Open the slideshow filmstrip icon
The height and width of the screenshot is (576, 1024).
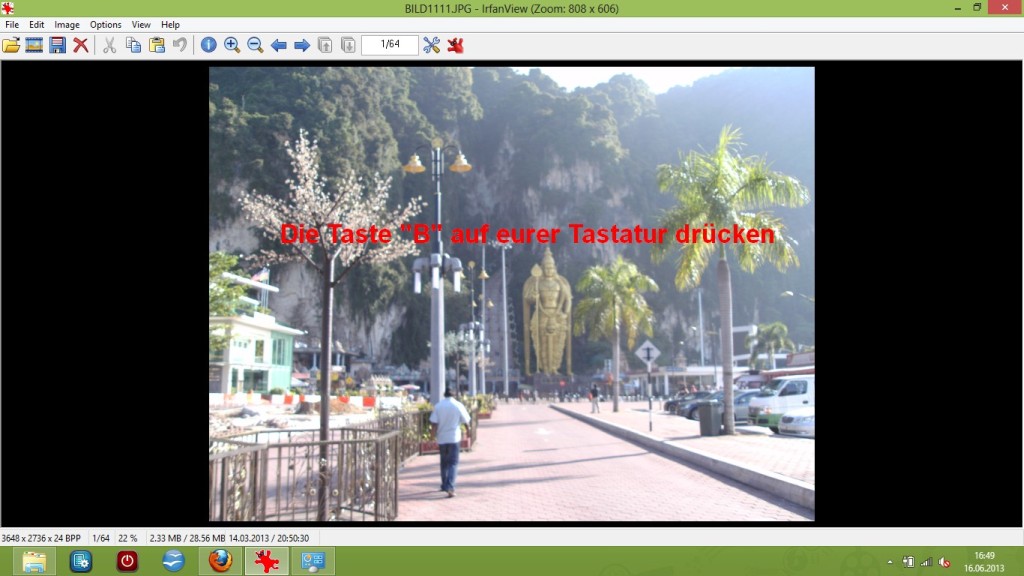tap(34, 45)
